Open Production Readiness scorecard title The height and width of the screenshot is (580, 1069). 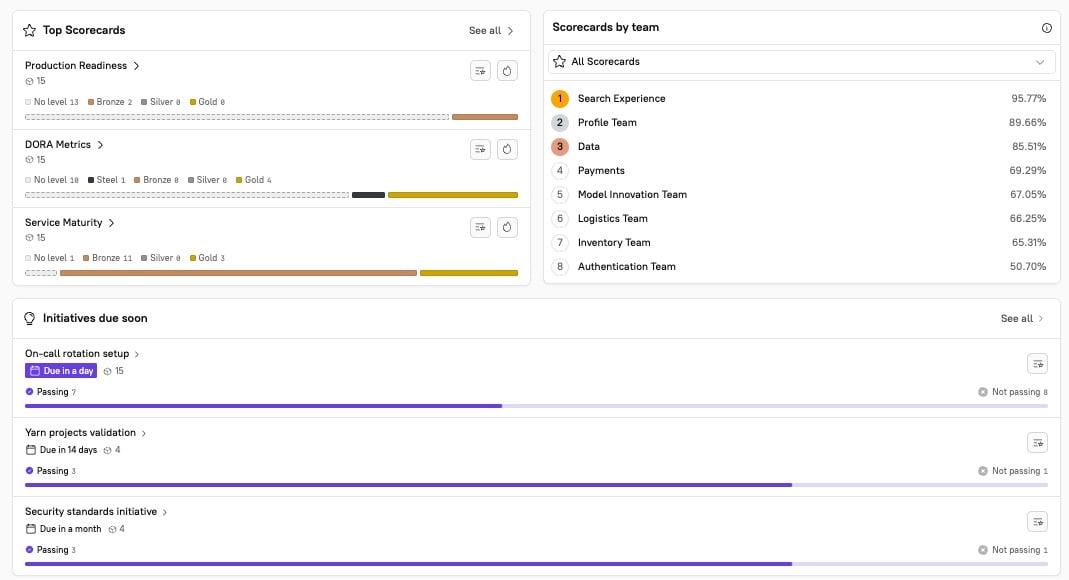(x=76, y=65)
